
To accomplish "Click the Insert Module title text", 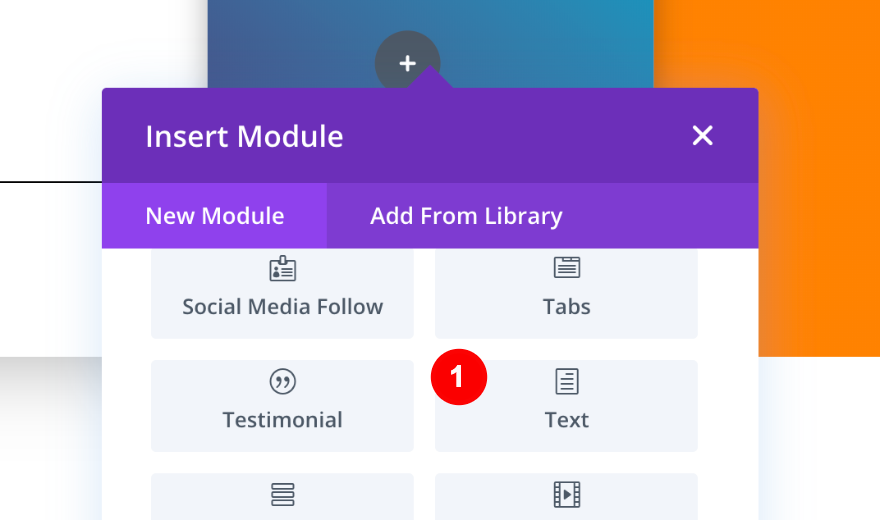I will (244, 136).
